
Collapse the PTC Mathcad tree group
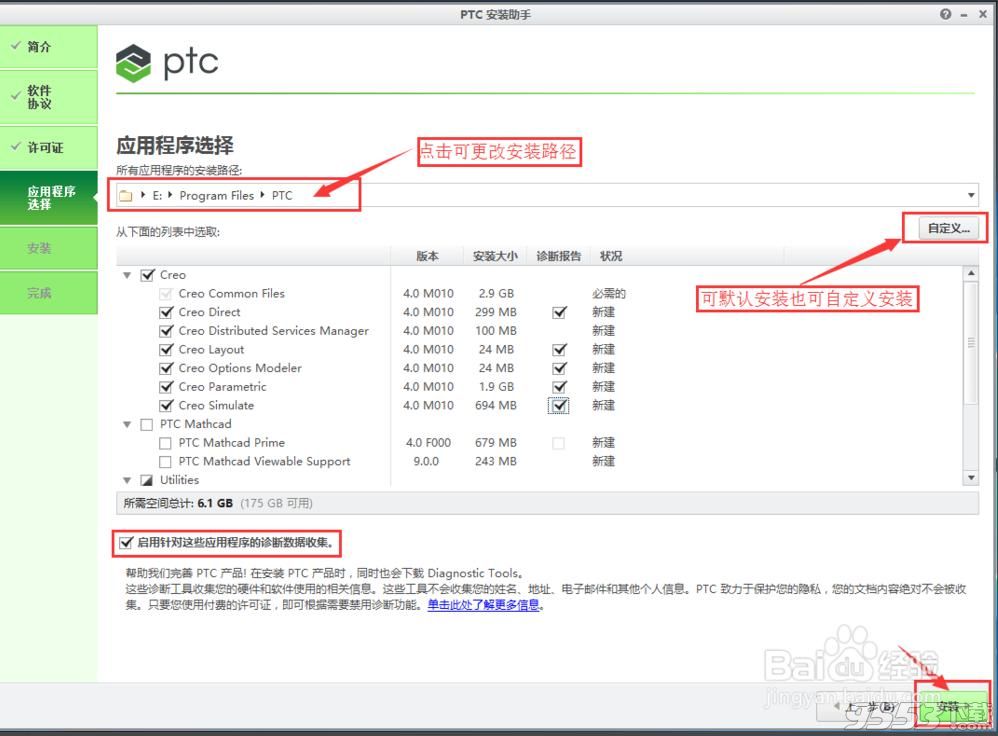[127, 424]
